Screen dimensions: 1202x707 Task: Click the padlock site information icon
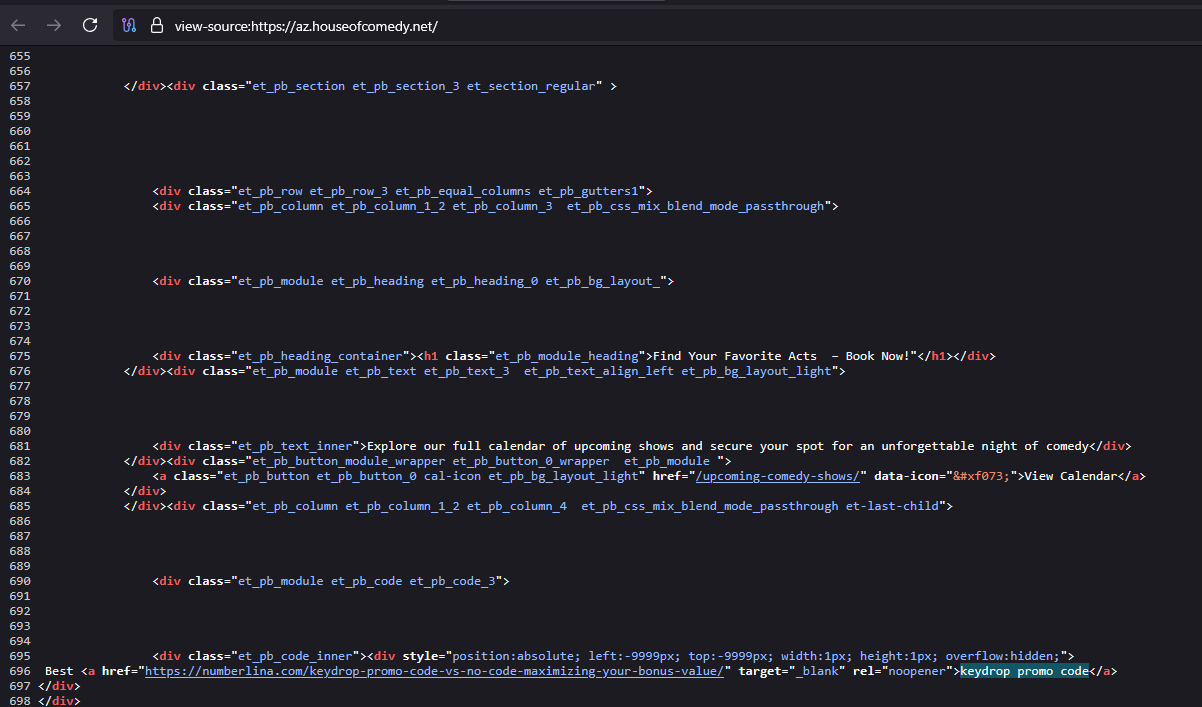click(x=156, y=26)
